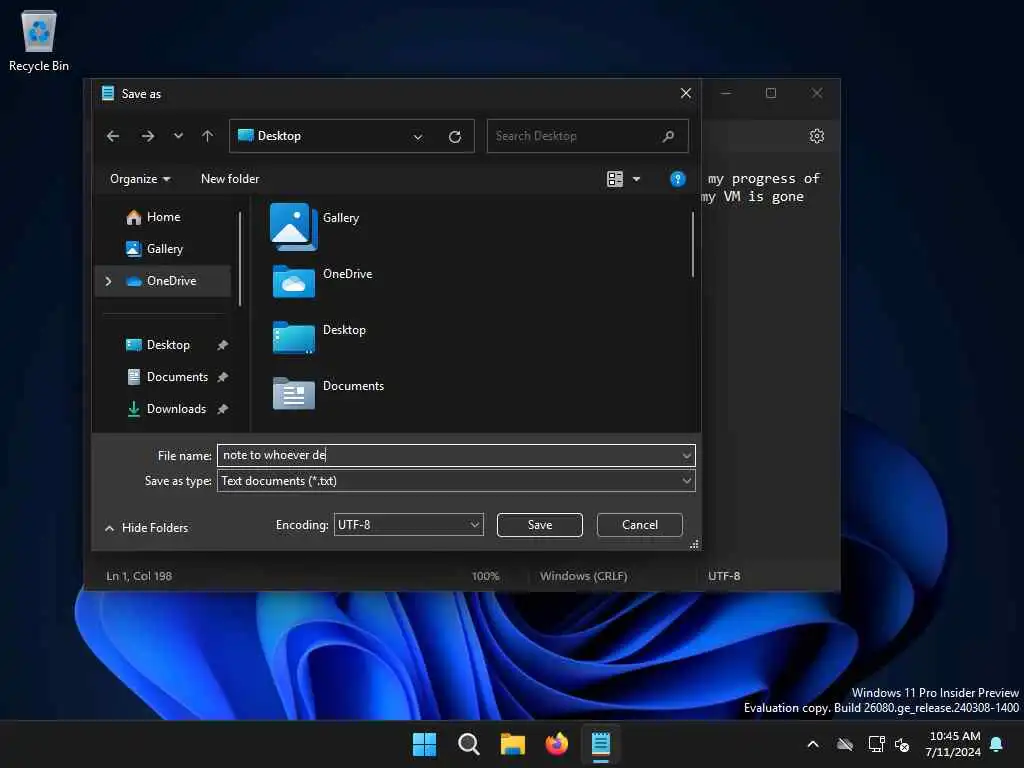Viewport: 1024px width, 768px height.
Task: Click the pin icon next to Desktop
Action: point(223,345)
